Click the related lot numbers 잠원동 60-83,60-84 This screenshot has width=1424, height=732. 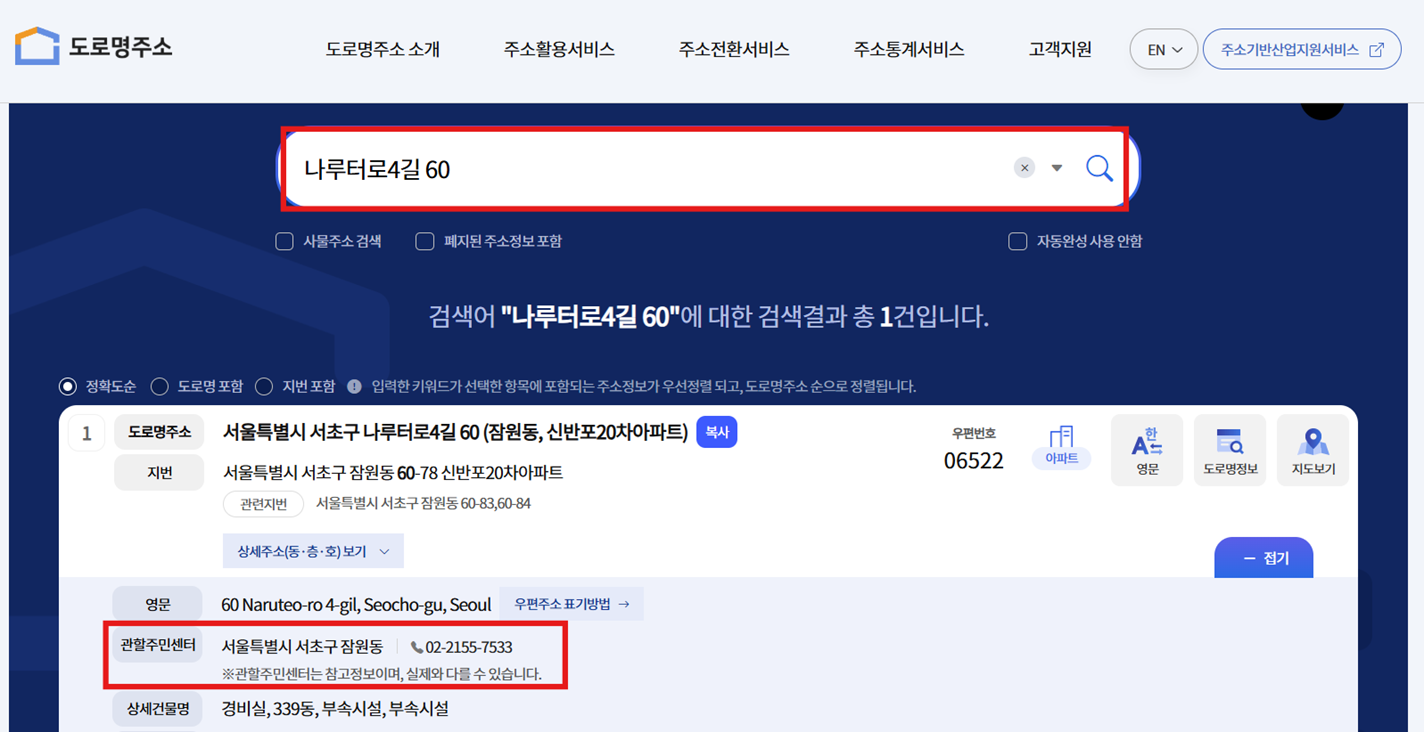[423, 503]
